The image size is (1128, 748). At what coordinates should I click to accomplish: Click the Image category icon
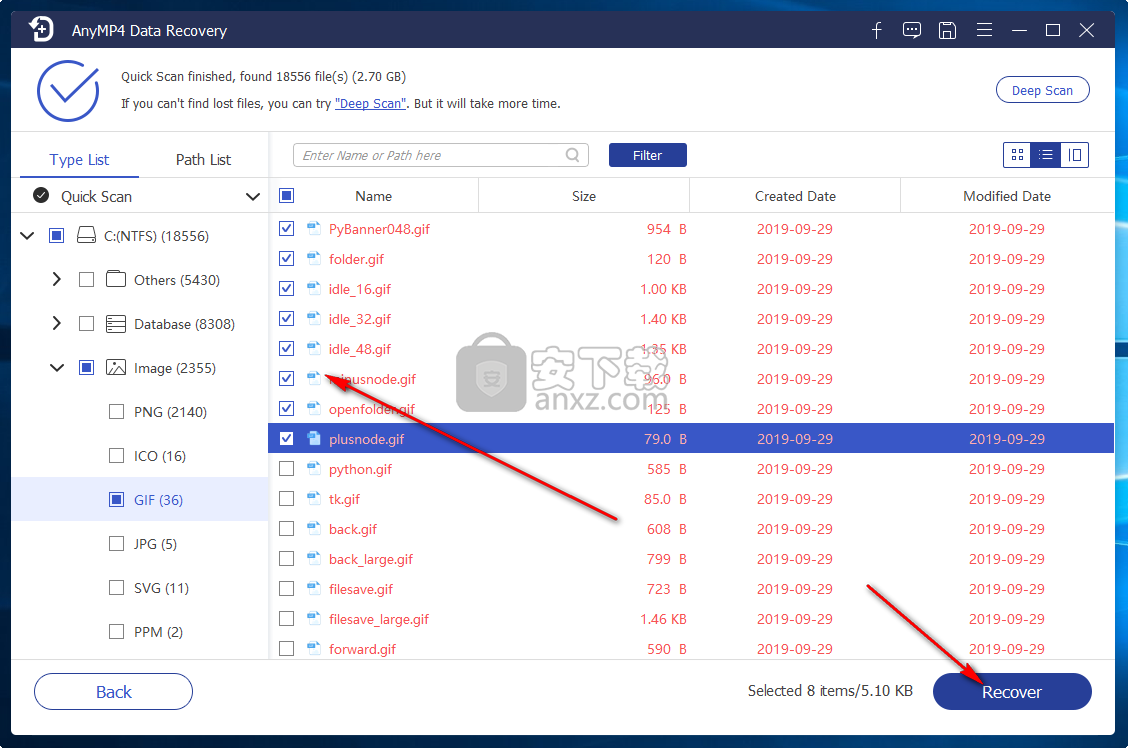tap(116, 368)
